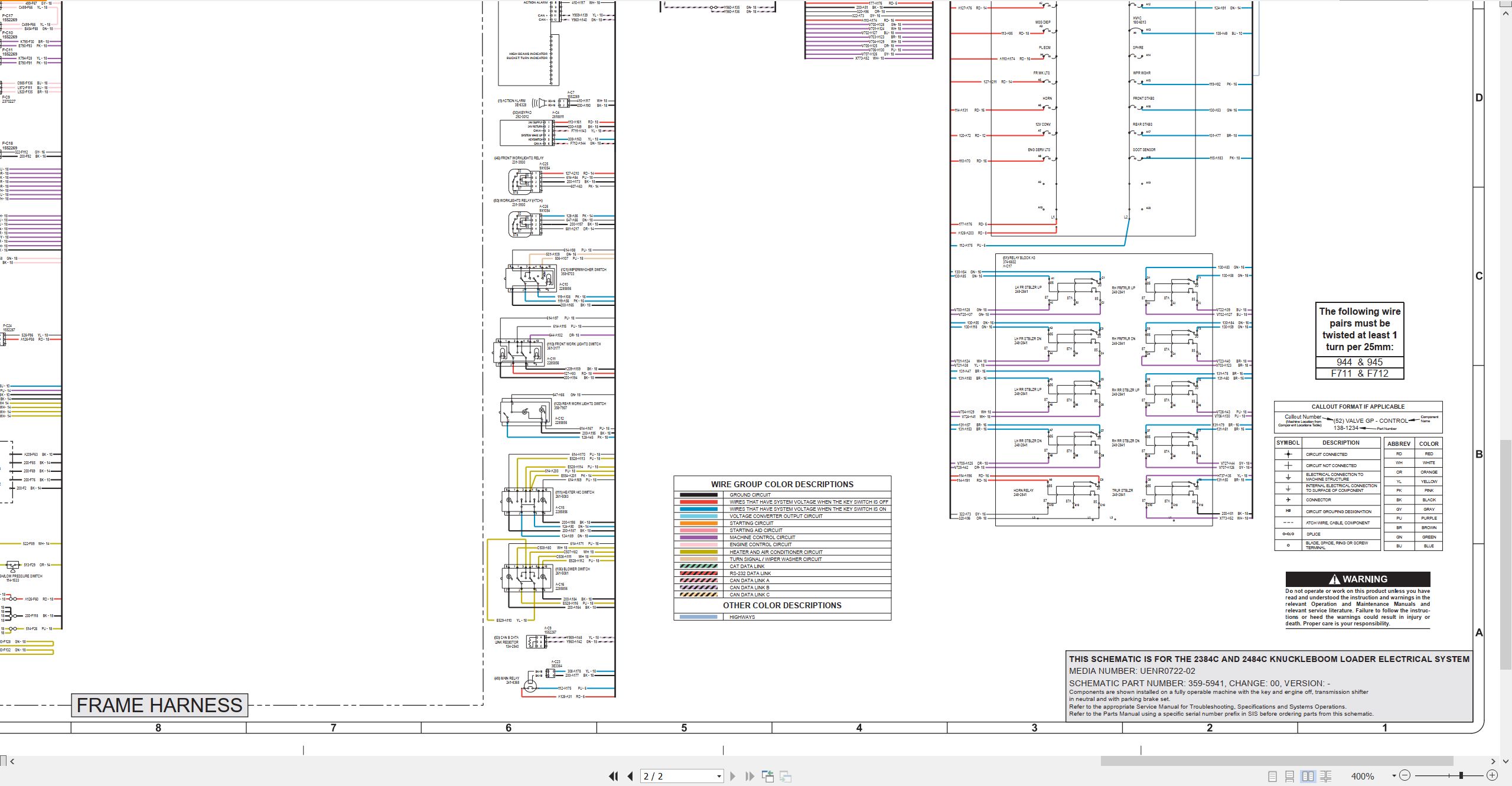Click the WIRE GROUP COLOR DESCRIPTIONS heading

(782, 484)
